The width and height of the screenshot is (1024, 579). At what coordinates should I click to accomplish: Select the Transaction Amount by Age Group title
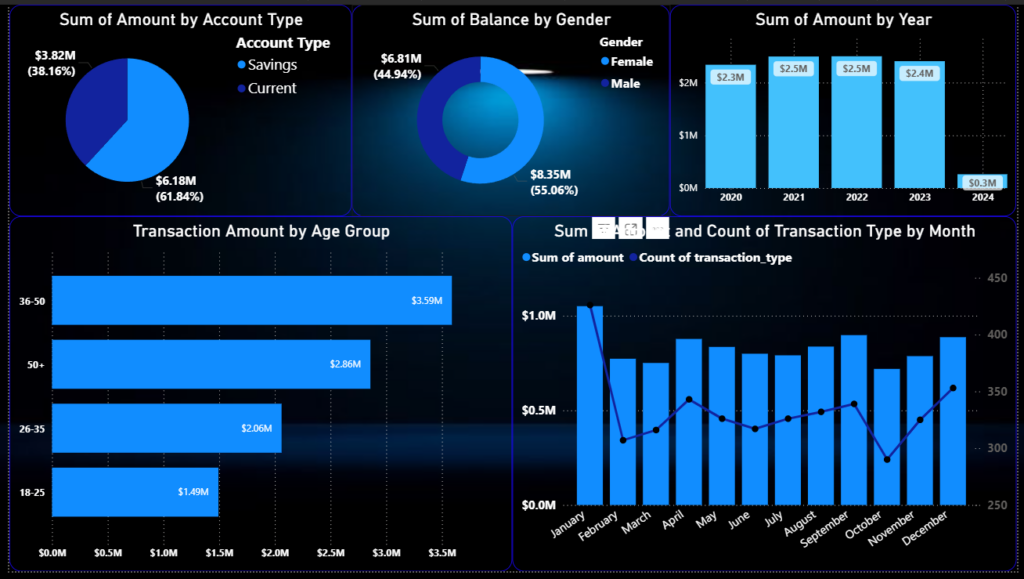pos(261,231)
